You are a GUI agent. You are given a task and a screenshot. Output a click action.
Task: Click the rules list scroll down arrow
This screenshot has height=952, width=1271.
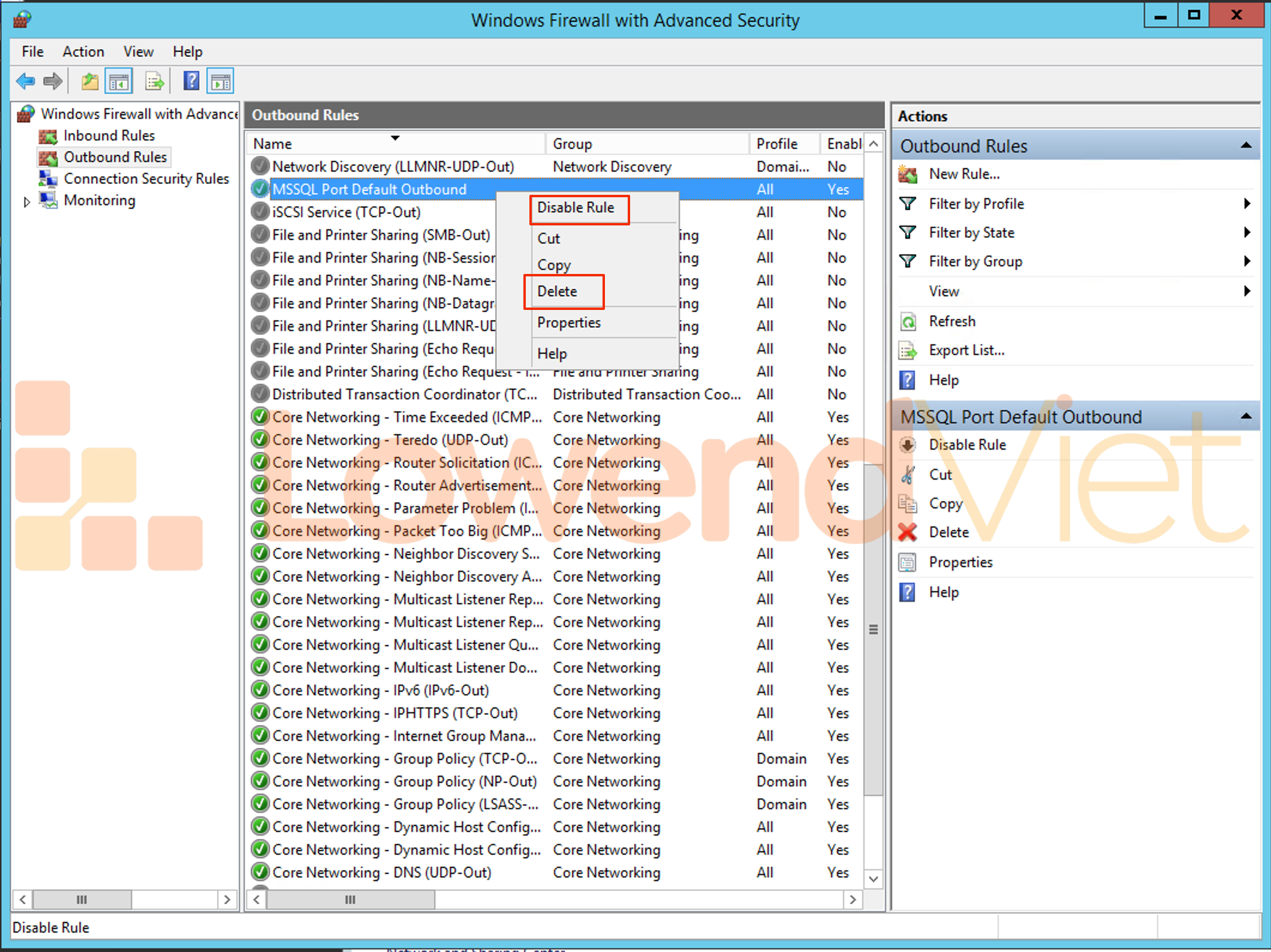point(874,879)
